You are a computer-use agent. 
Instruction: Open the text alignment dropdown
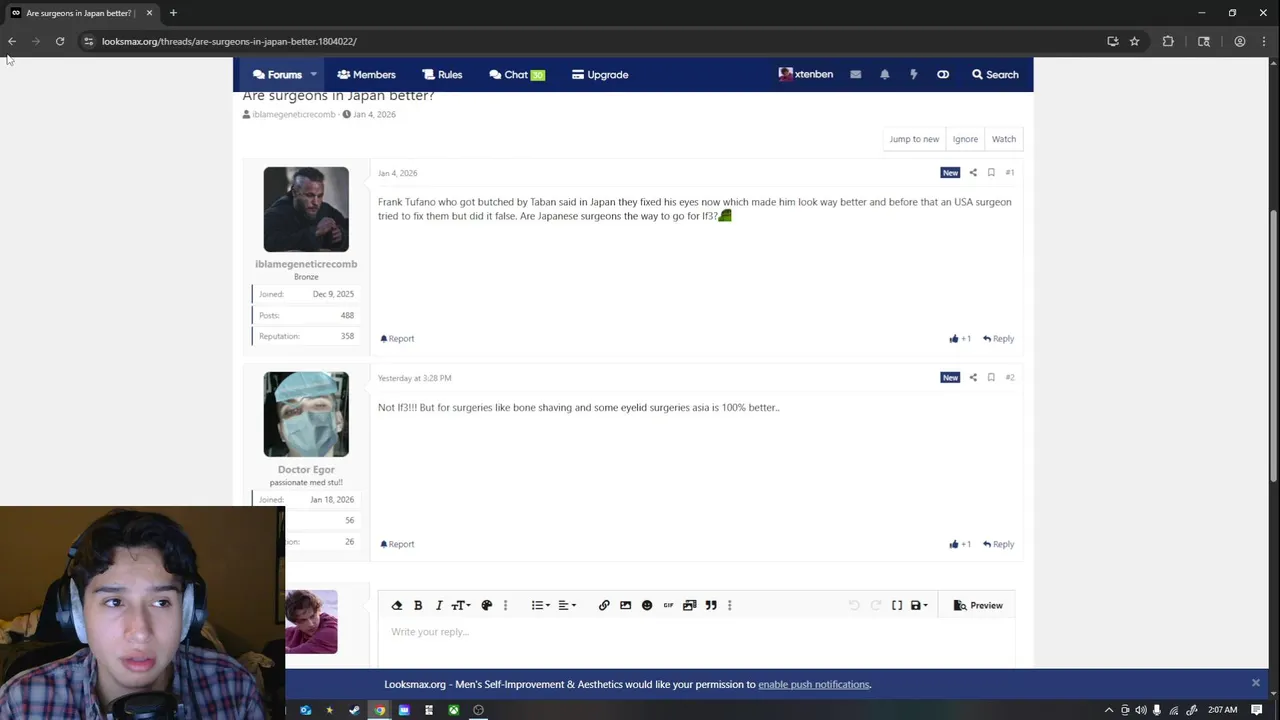point(567,605)
